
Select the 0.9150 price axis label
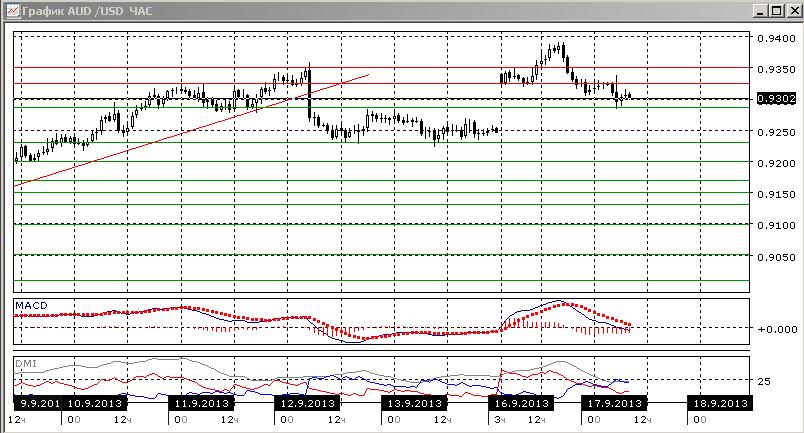coord(776,194)
